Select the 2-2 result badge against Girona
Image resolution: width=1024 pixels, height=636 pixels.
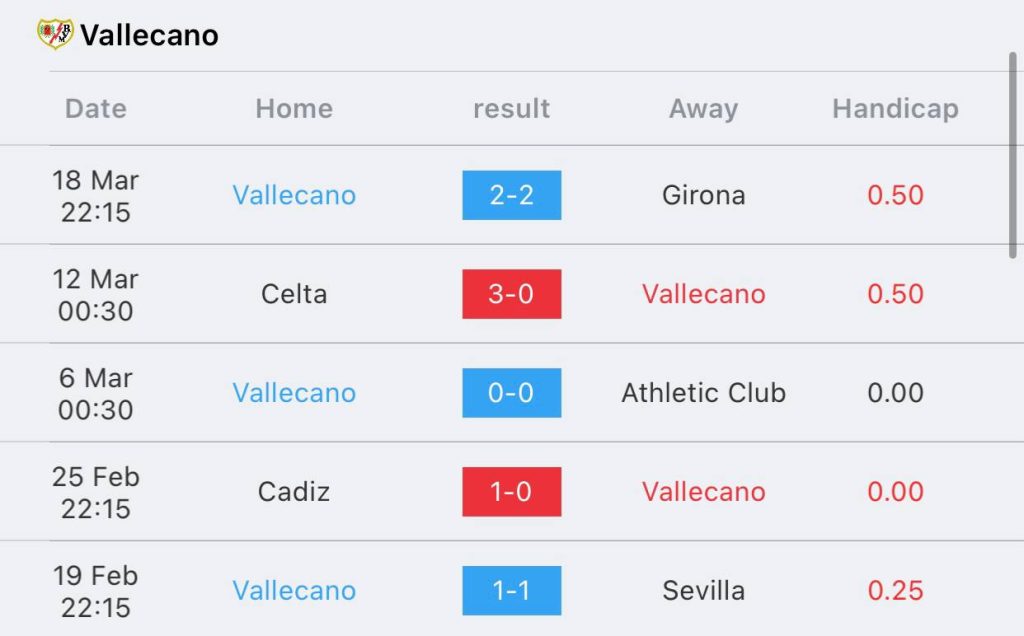coord(511,195)
